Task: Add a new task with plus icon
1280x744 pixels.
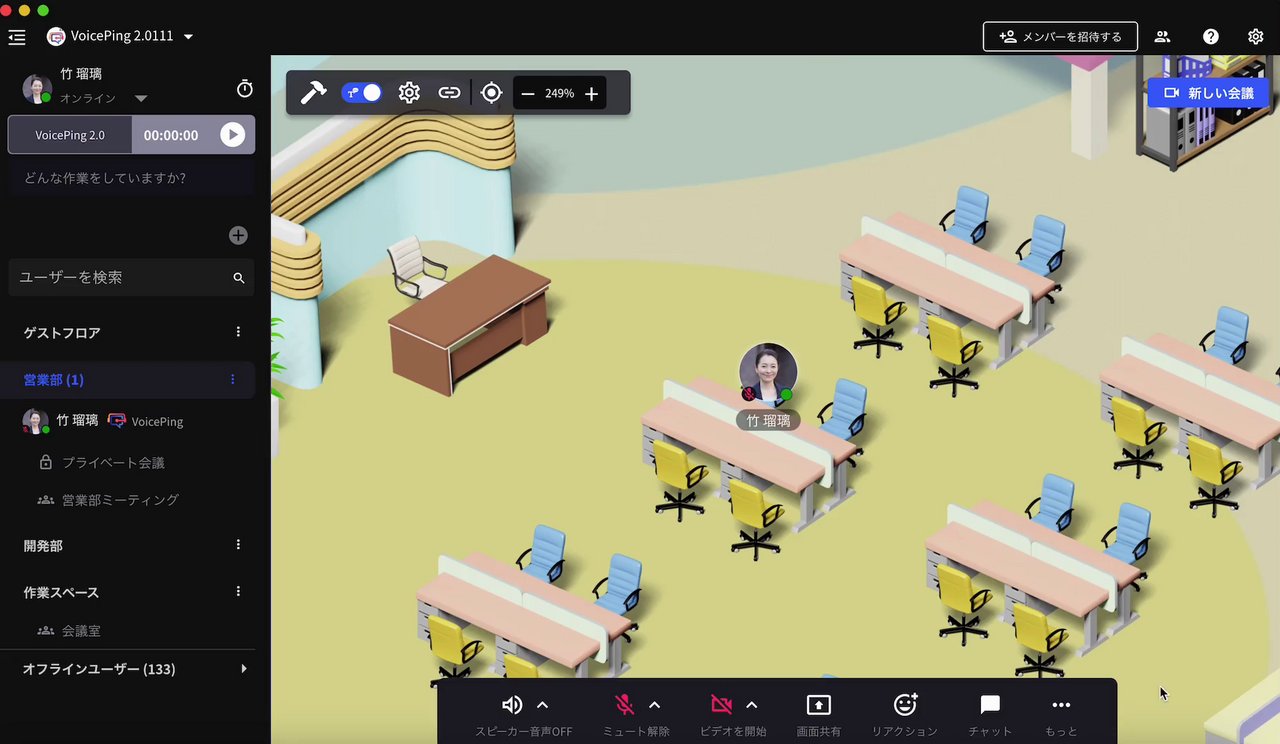Action: pyautogui.click(x=238, y=236)
